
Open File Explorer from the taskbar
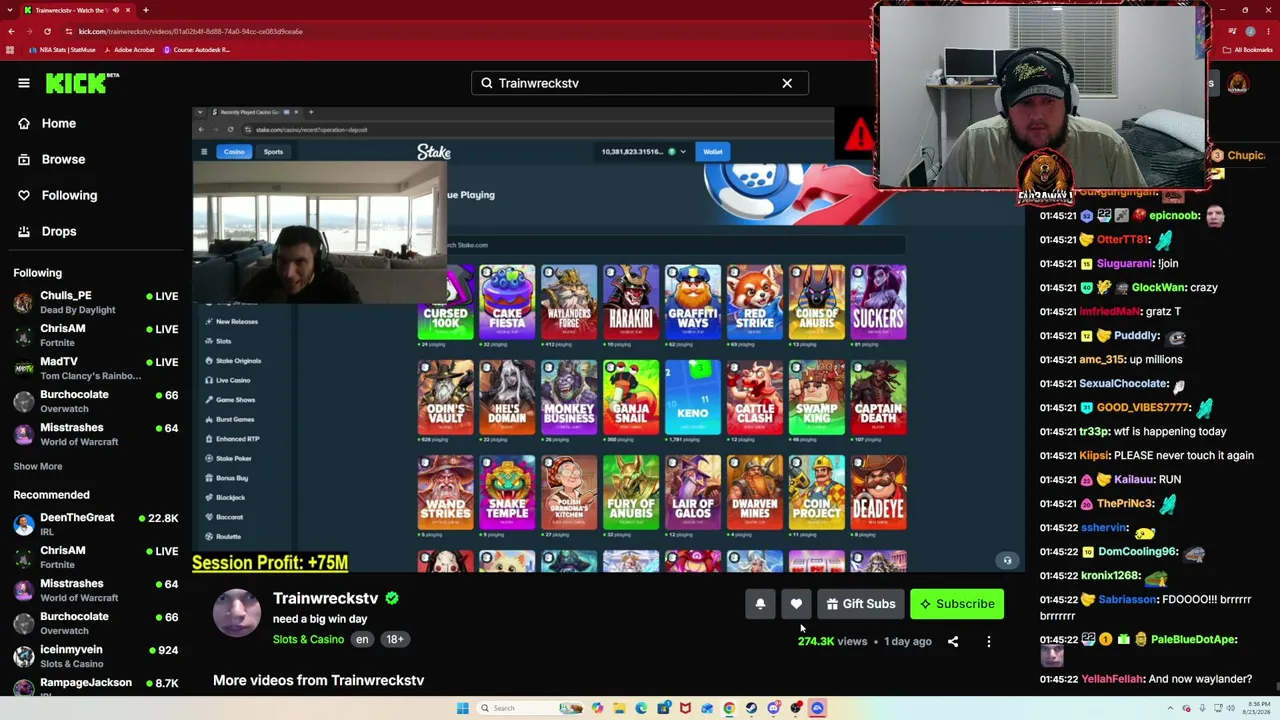tap(619, 708)
